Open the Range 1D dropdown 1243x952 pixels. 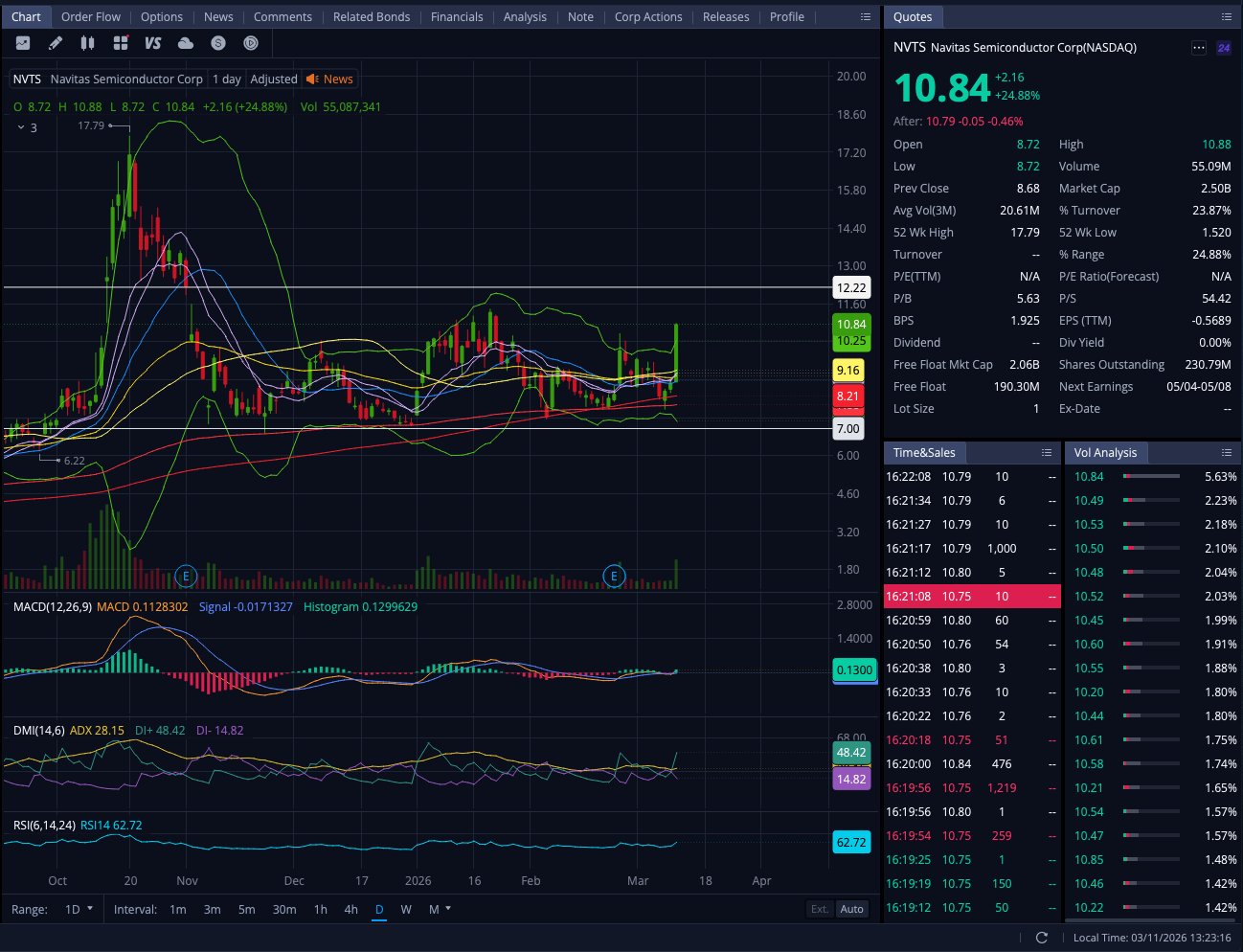click(79, 909)
